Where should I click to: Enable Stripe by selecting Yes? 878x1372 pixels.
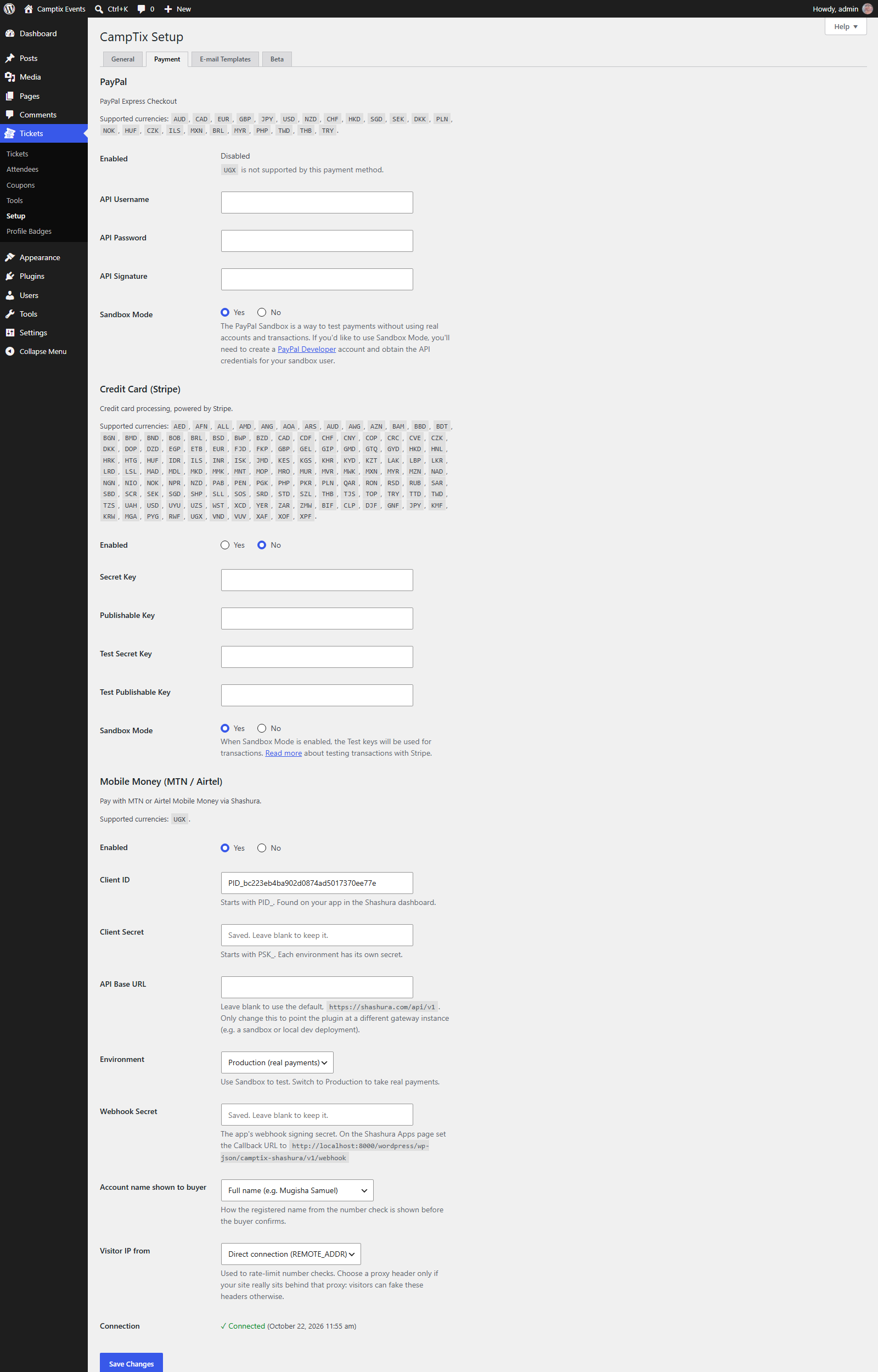(x=225, y=545)
